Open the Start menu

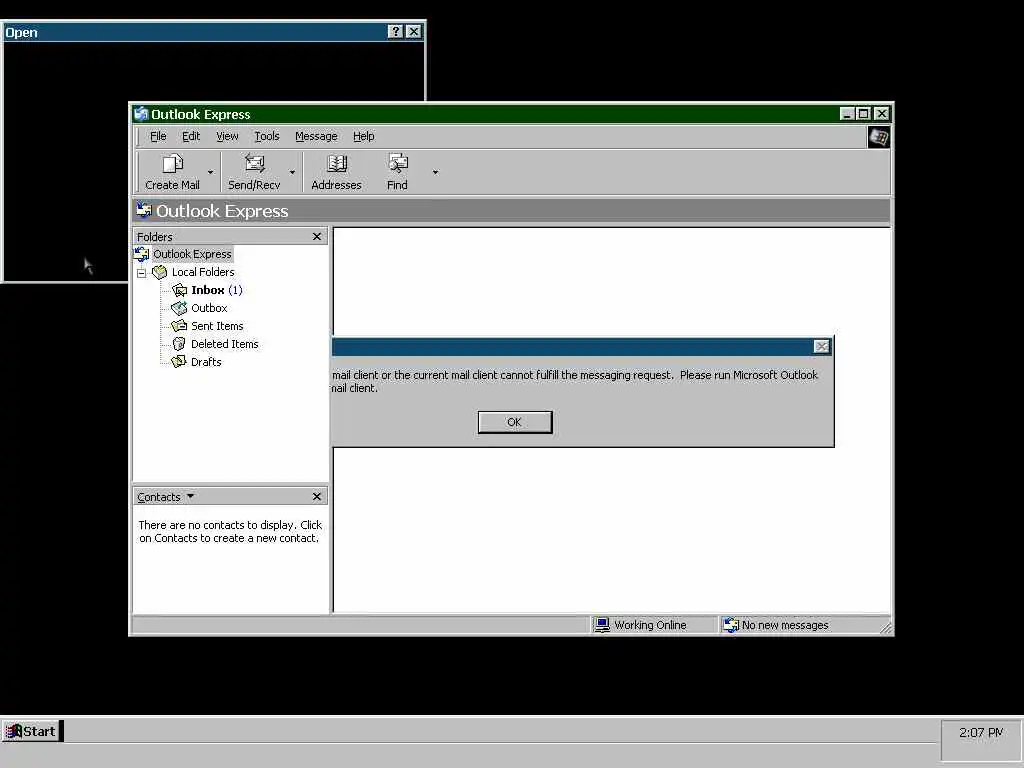(31, 731)
